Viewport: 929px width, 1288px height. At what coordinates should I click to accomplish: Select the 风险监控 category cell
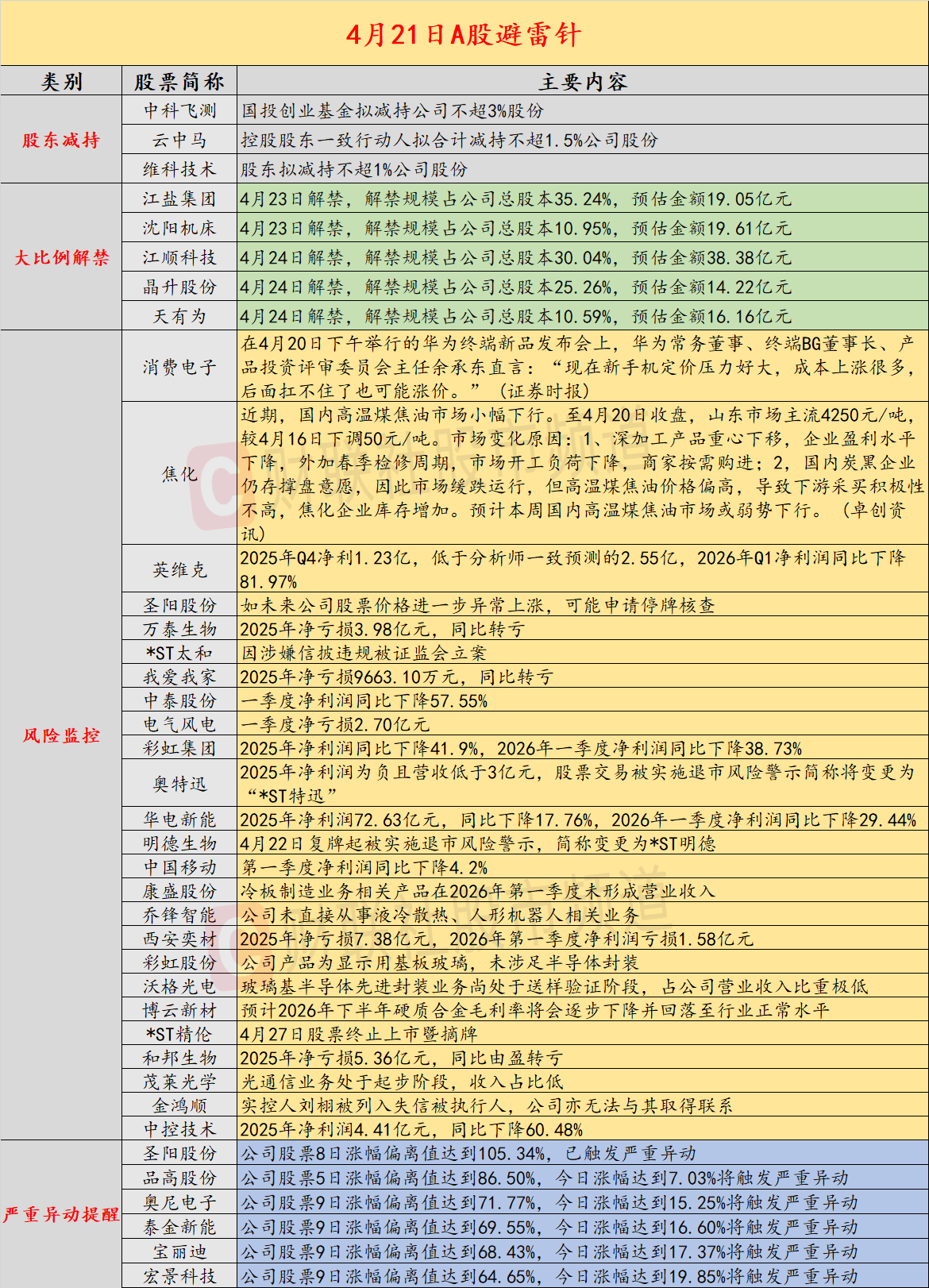pos(61,735)
